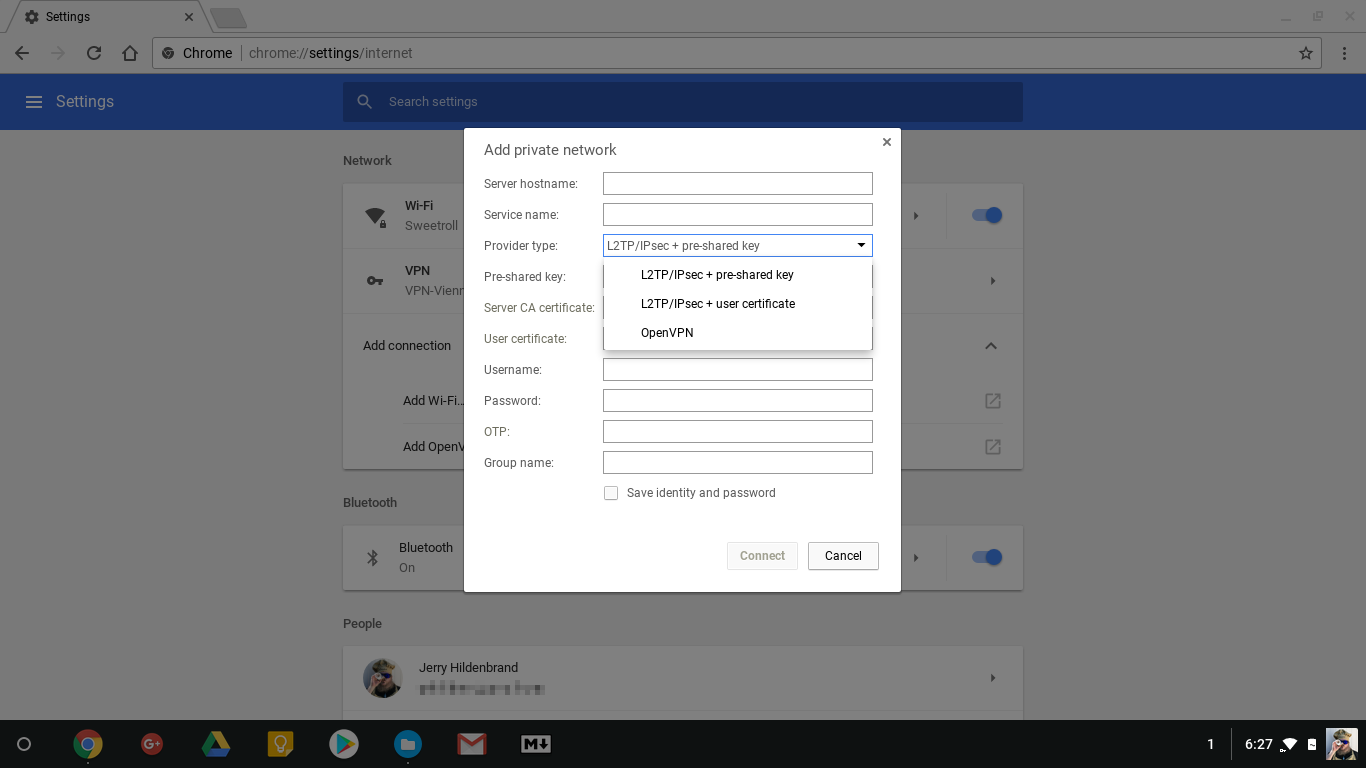Image resolution: width=1366 pixels, height=768 pixels.
Task: Close the Add private network dialog
Action: pos(886,142)
